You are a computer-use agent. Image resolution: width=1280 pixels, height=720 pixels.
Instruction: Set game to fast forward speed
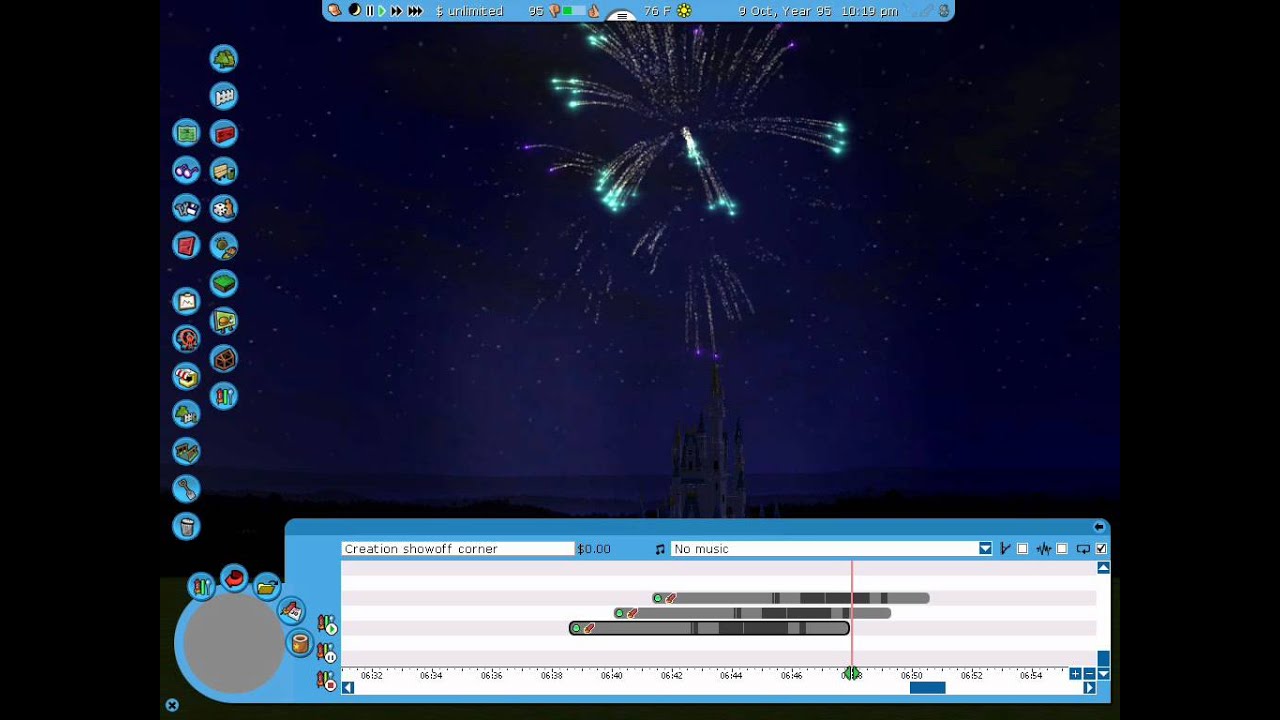(x=396, y=11)
